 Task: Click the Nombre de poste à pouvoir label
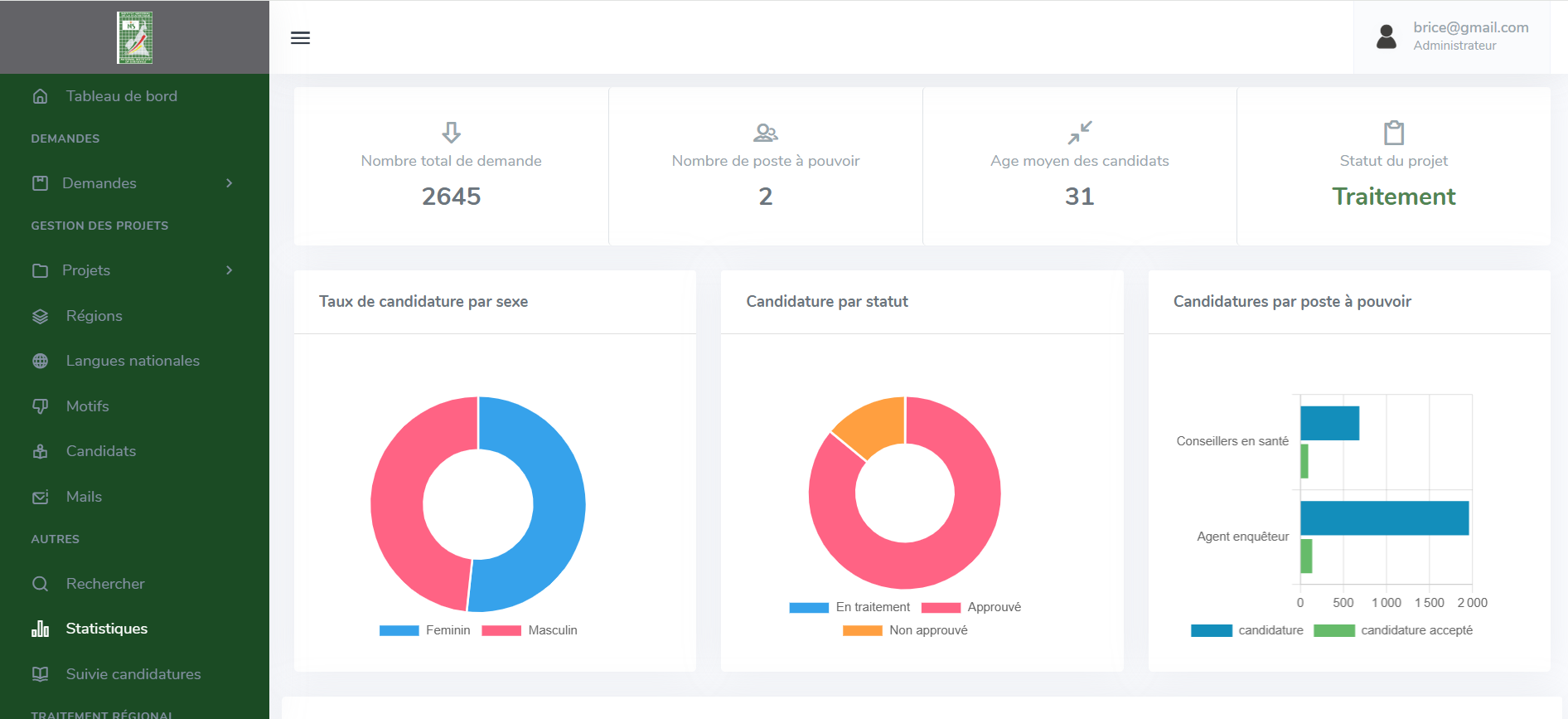(x=766, y=161)
